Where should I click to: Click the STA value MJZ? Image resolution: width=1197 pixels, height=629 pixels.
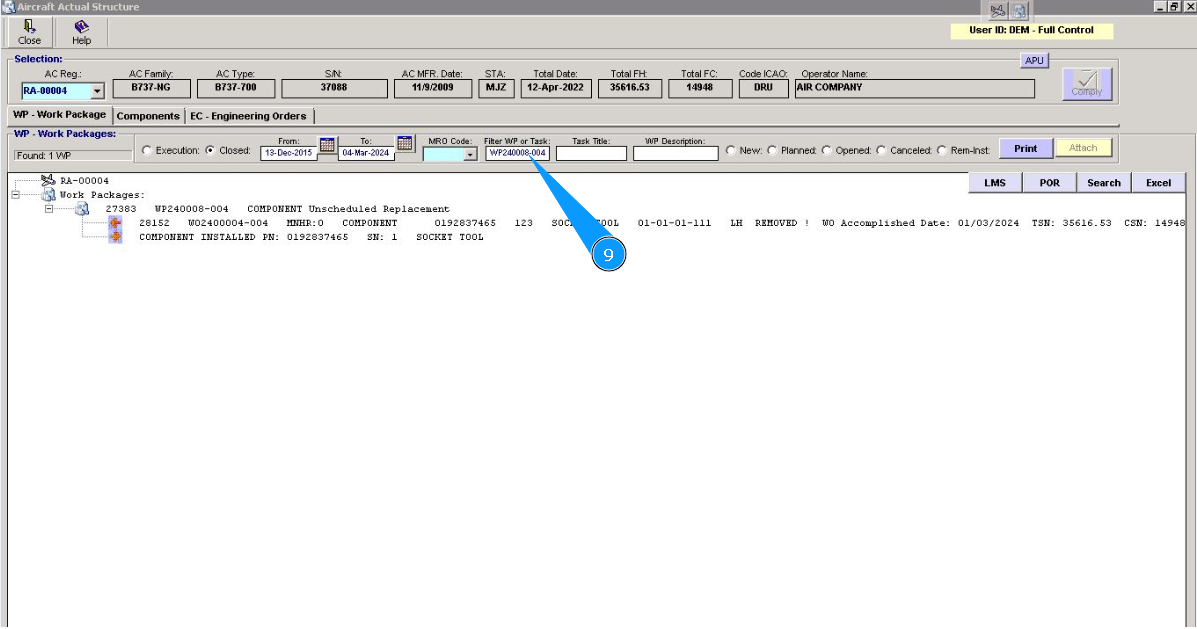496,89
